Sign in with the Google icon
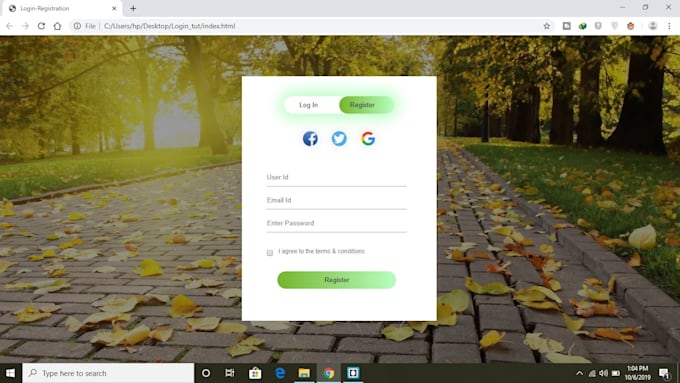 [x=368, y=139]
